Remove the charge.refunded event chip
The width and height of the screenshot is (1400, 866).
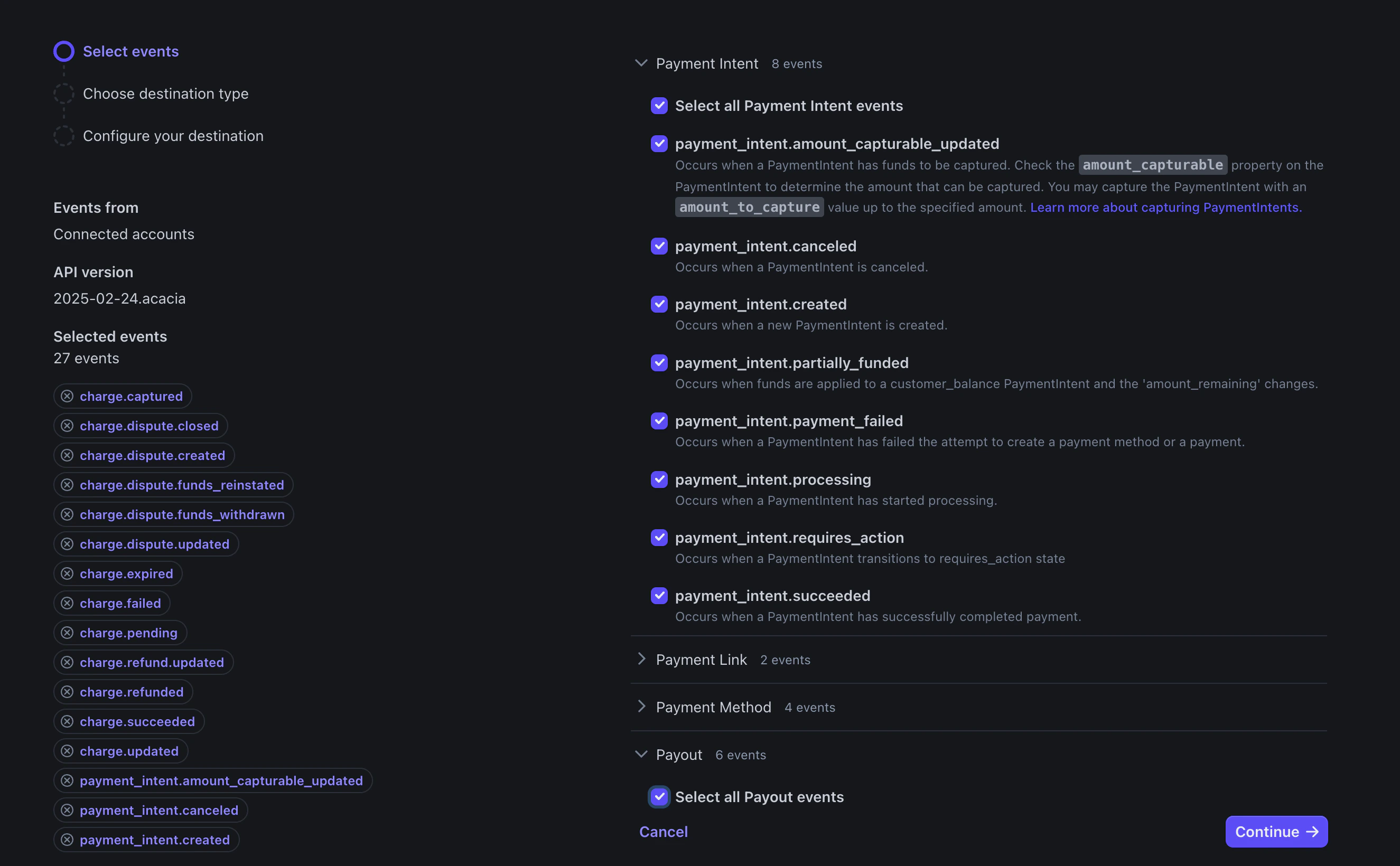pyautogui.click(x=68, y=692)
